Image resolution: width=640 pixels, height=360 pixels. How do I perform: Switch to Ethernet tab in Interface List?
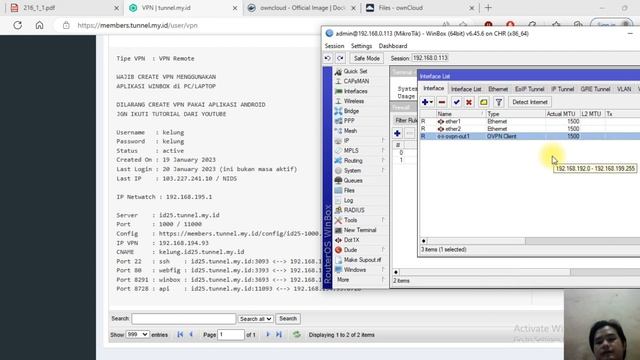pyautogui.click(x=498, y=89)
